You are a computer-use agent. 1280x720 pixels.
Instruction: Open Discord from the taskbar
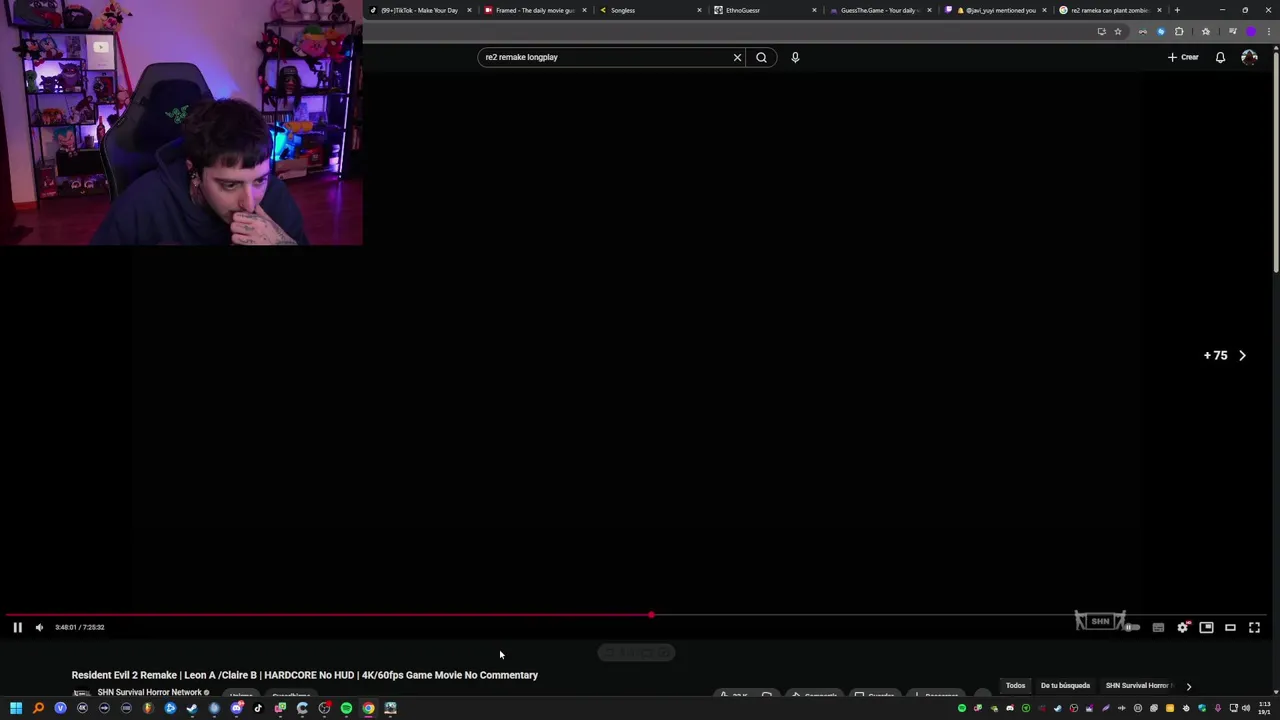[237, 708]
